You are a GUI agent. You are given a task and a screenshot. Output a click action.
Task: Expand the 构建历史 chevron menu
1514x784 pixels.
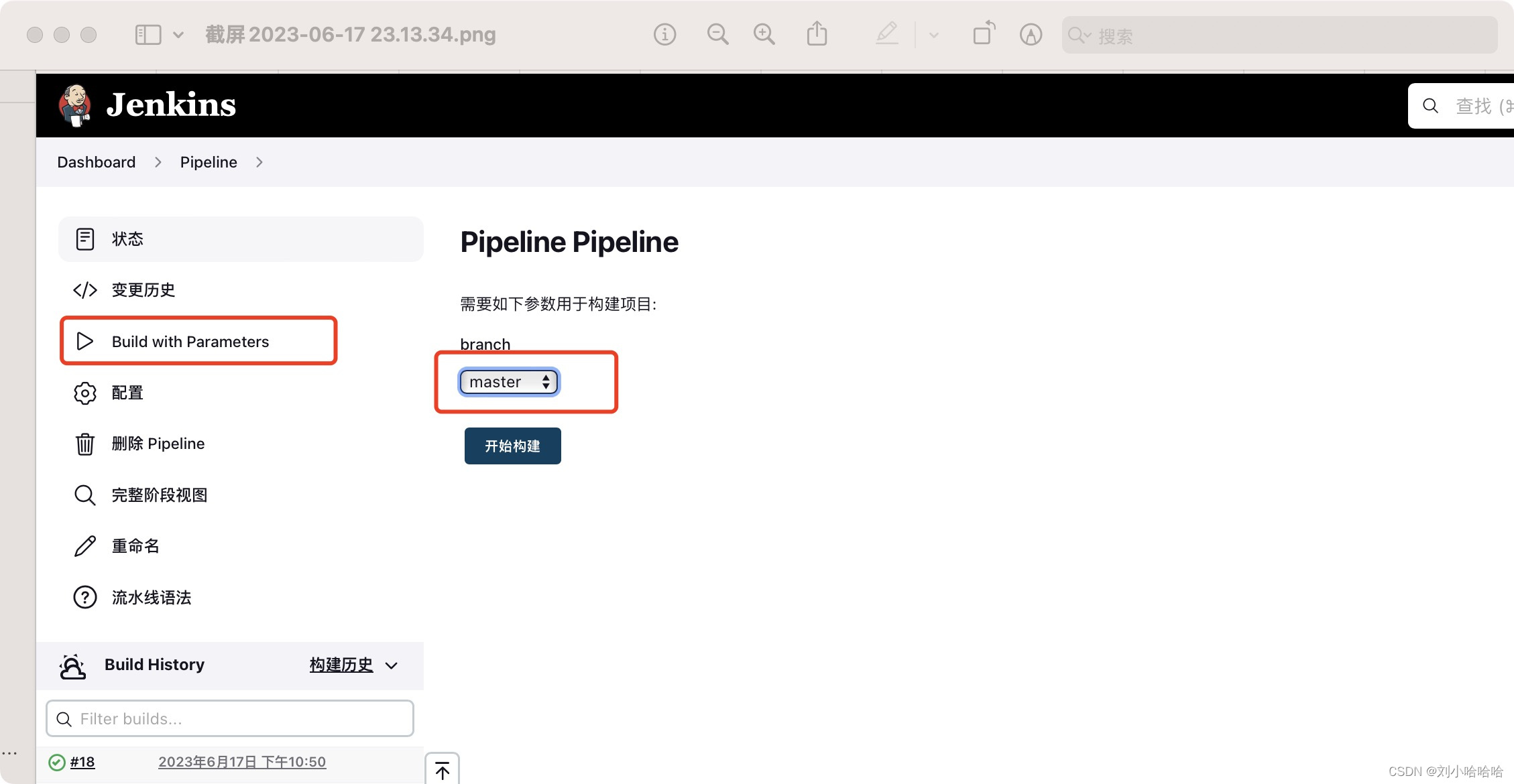[x=392, y=665]
